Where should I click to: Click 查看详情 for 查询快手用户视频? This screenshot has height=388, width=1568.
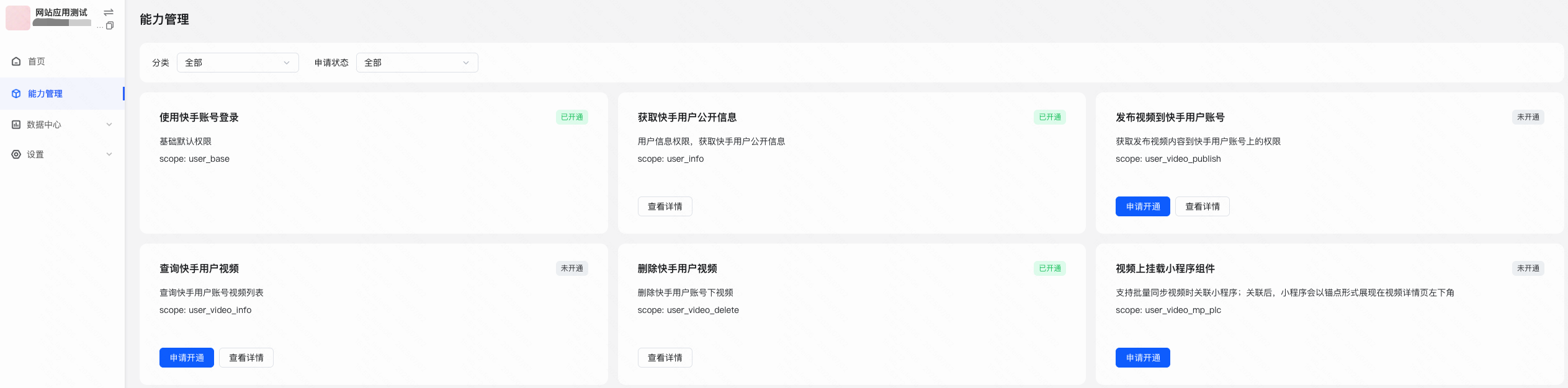(246, 358)
